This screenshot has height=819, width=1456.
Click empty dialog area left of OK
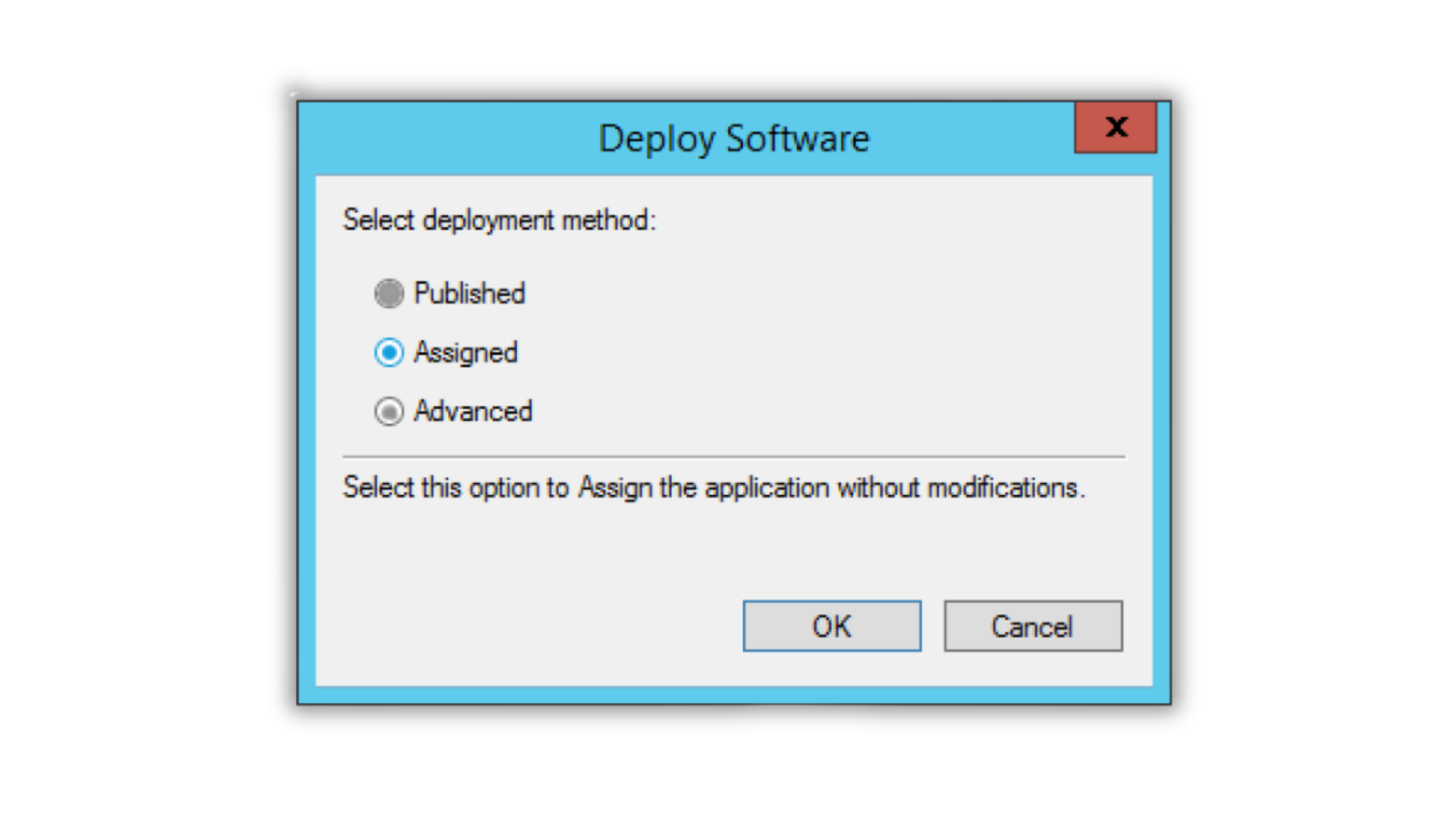click(x=531, y=626)
